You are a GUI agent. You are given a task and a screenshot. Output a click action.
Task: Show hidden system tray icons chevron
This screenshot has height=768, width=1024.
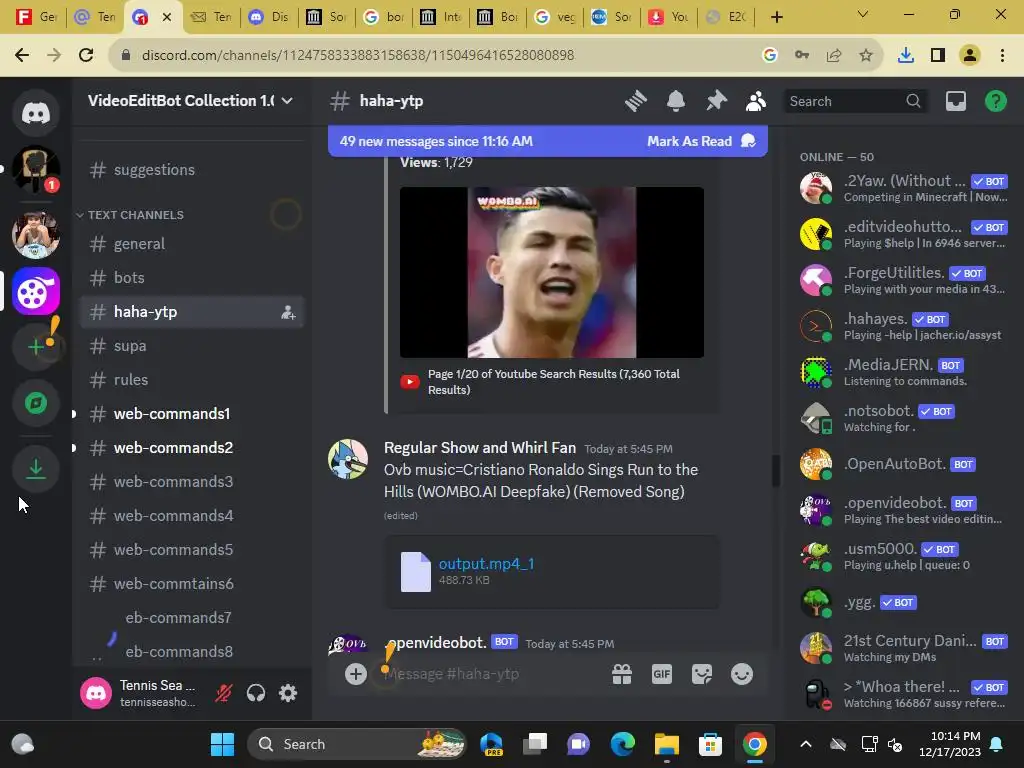point(806,744)
